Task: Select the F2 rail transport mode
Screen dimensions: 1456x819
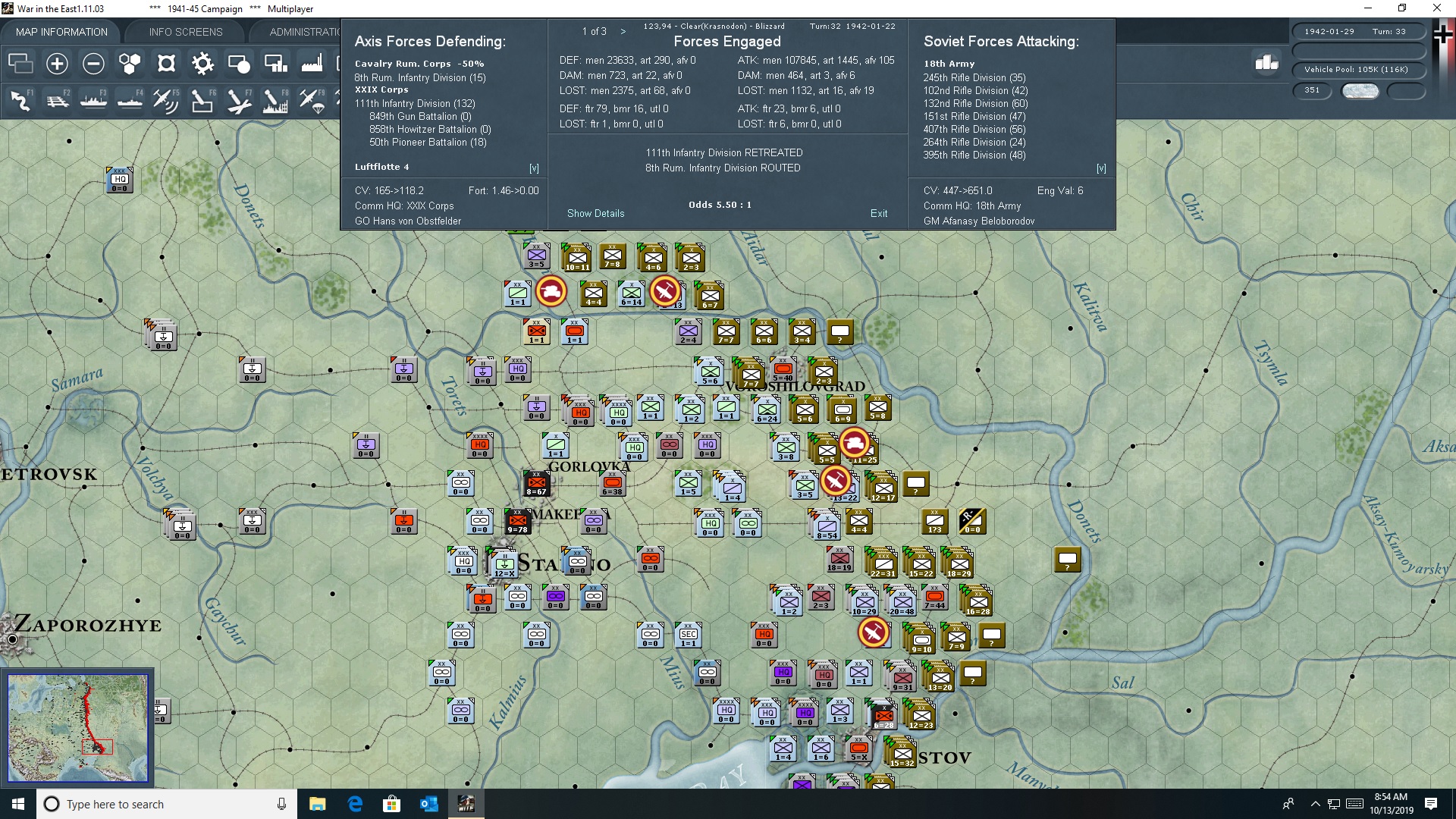Action: click(x=57, y=101)
